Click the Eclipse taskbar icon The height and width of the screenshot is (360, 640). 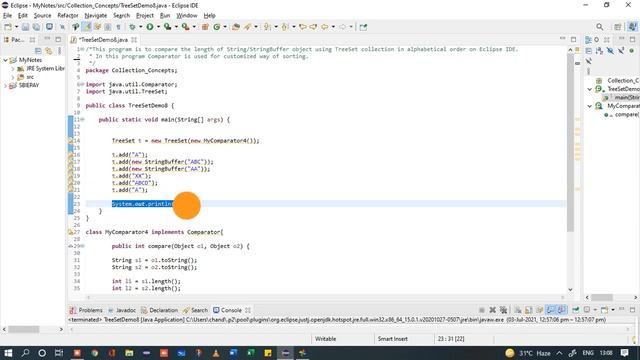286,353
